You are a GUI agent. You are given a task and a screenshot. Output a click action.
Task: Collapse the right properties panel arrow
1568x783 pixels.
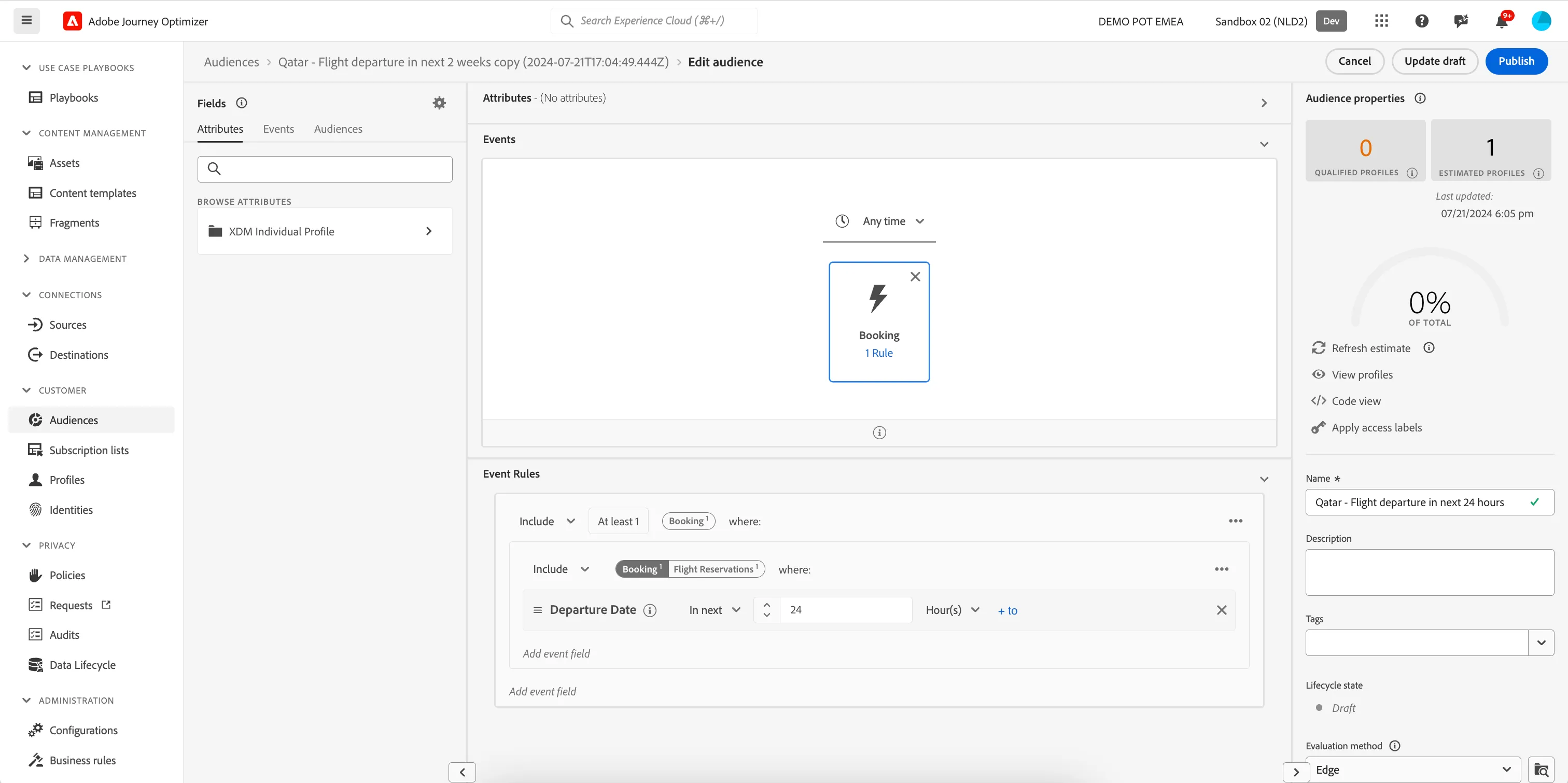1296,772
